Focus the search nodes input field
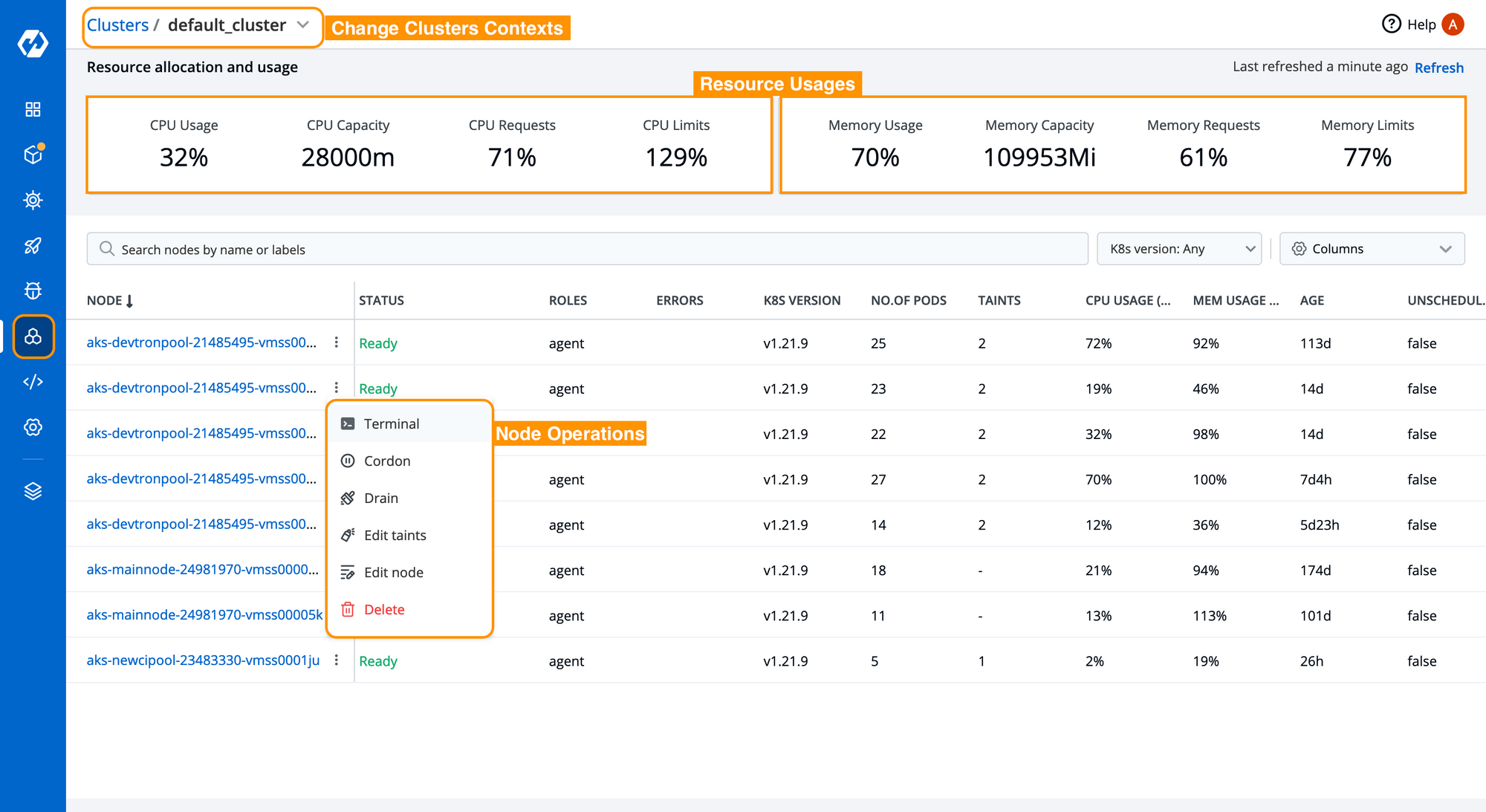The image size is (1486, 812). click(x=587, y=249)
